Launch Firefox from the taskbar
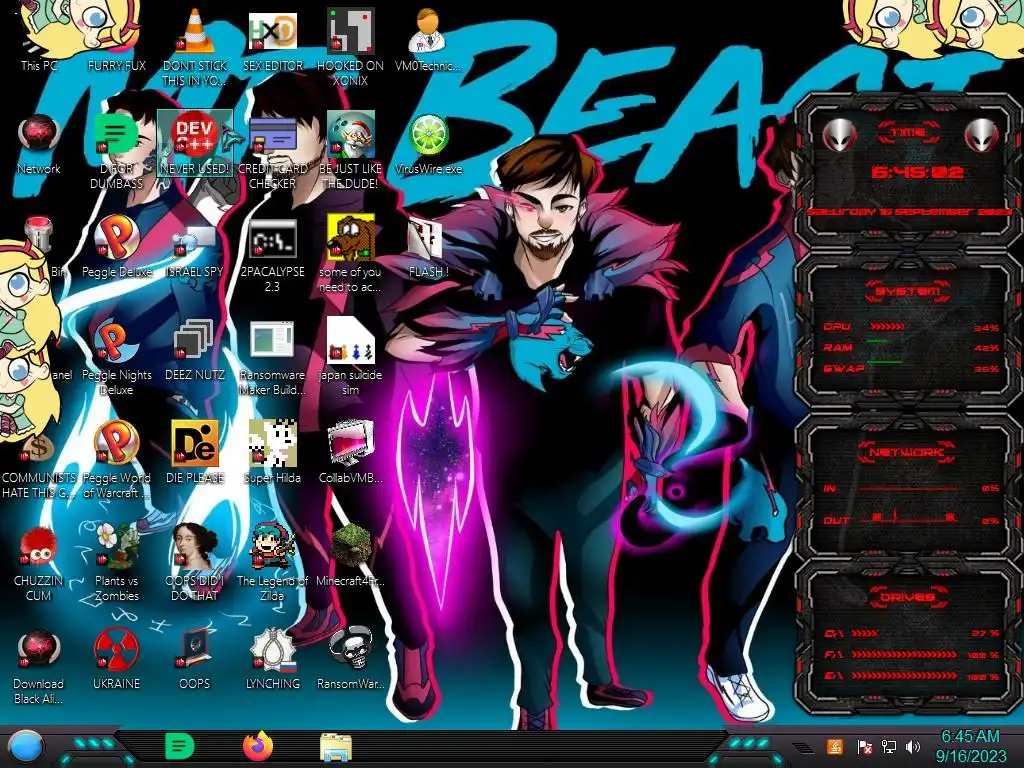The height and width of the screenshot is (768, 1024). coord(258,746)
